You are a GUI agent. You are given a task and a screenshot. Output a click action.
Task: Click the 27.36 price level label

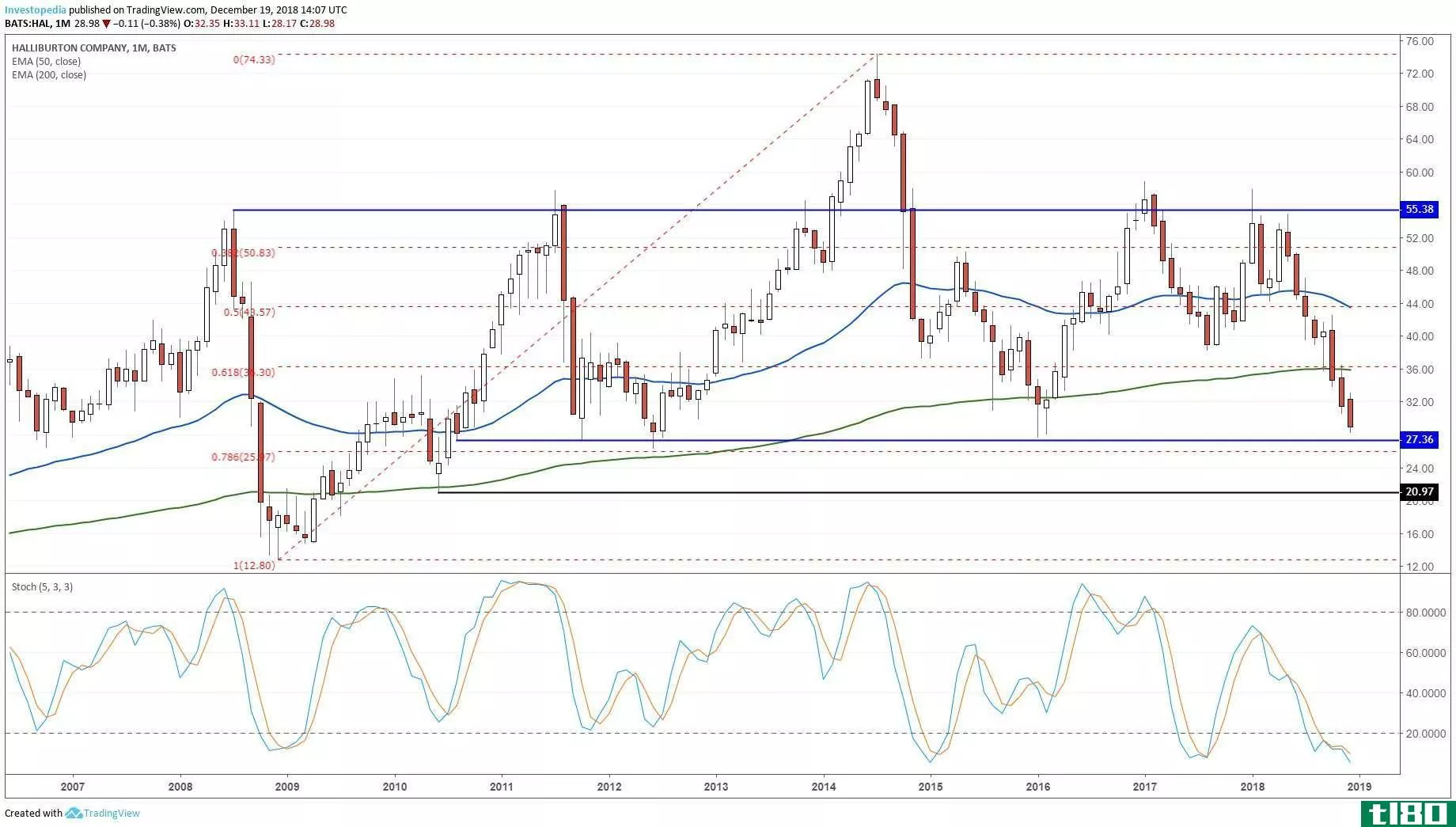(1419, 440)
